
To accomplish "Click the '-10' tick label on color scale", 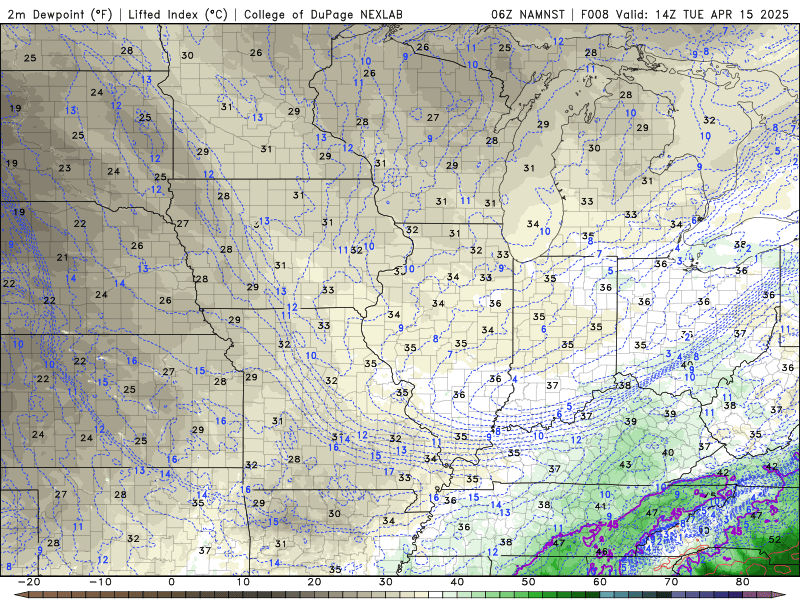I will 100,582.
